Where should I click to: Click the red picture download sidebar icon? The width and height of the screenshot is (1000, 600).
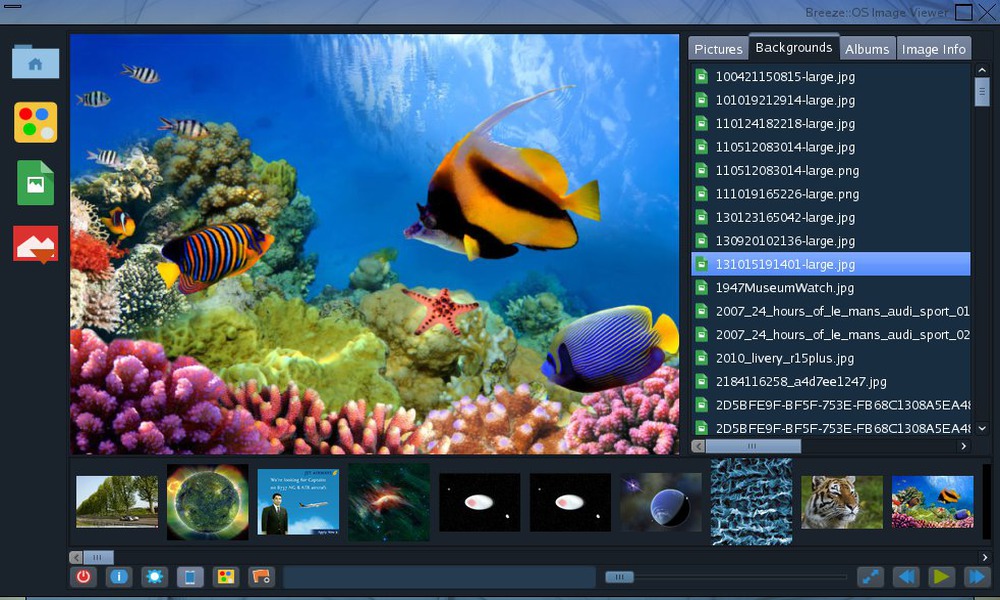click(36, 244)
